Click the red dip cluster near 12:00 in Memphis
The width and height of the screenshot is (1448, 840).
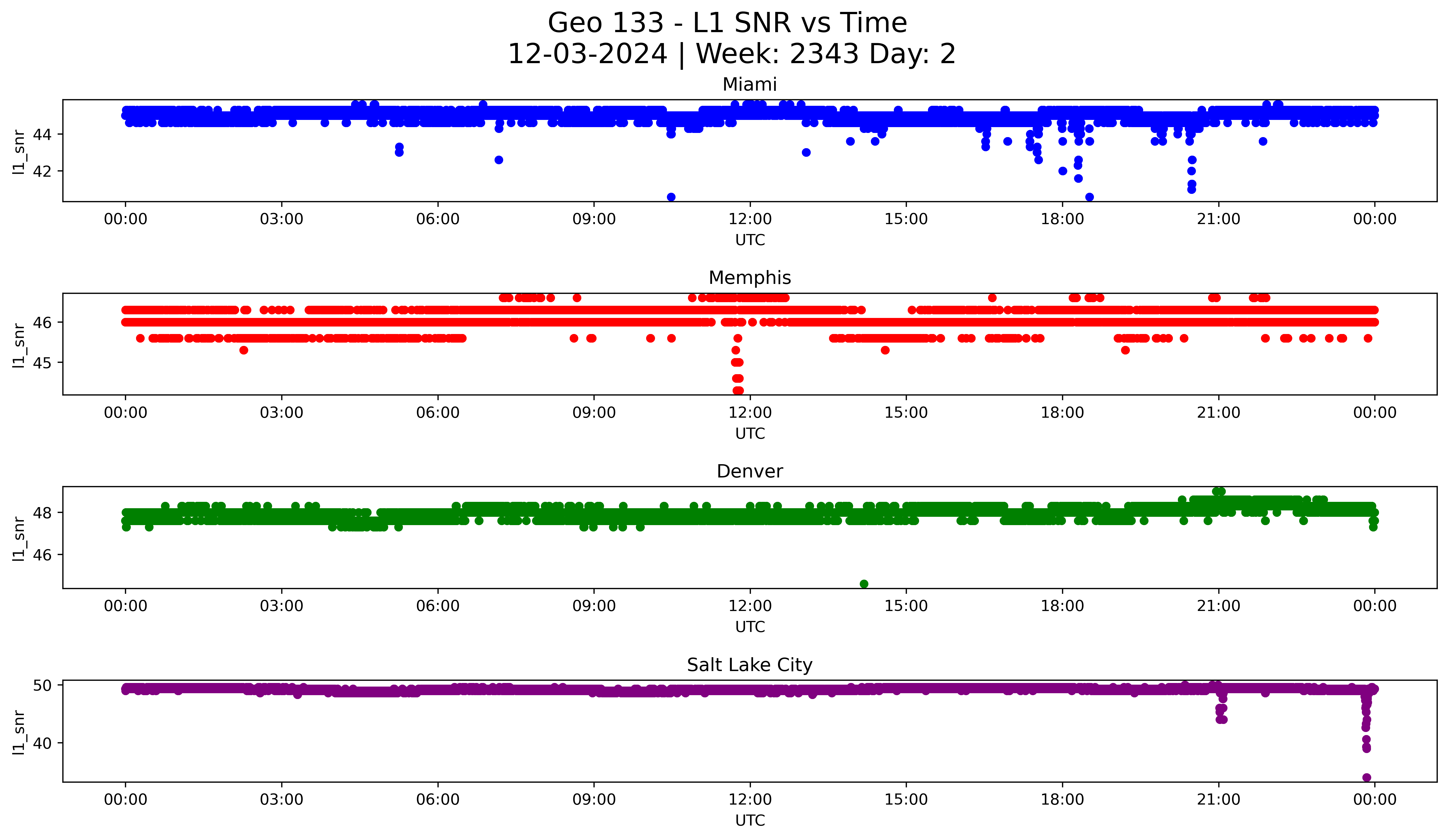tap(737, 371)
